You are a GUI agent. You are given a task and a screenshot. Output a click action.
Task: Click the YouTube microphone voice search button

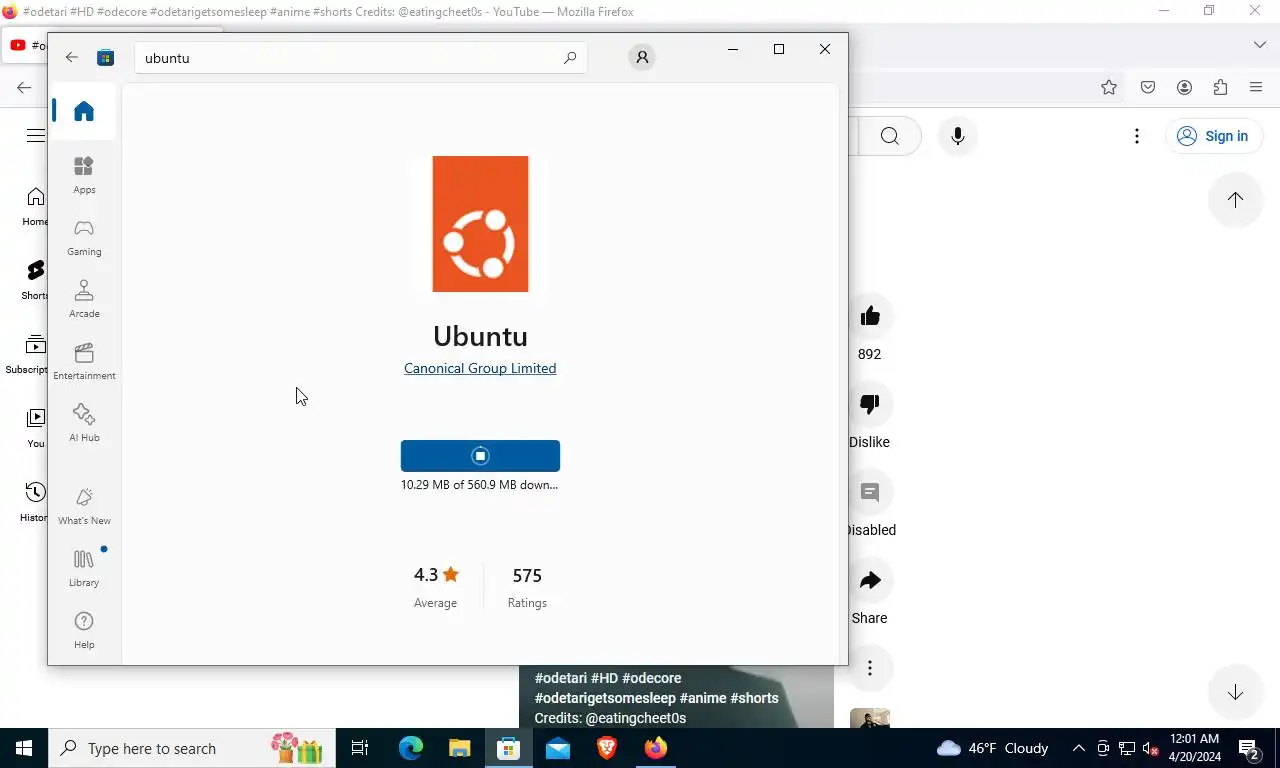coord(957,136)
